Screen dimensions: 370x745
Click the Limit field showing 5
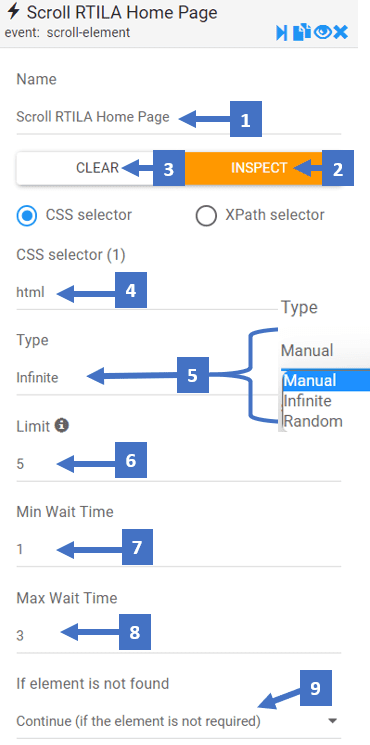pos(179,464)
